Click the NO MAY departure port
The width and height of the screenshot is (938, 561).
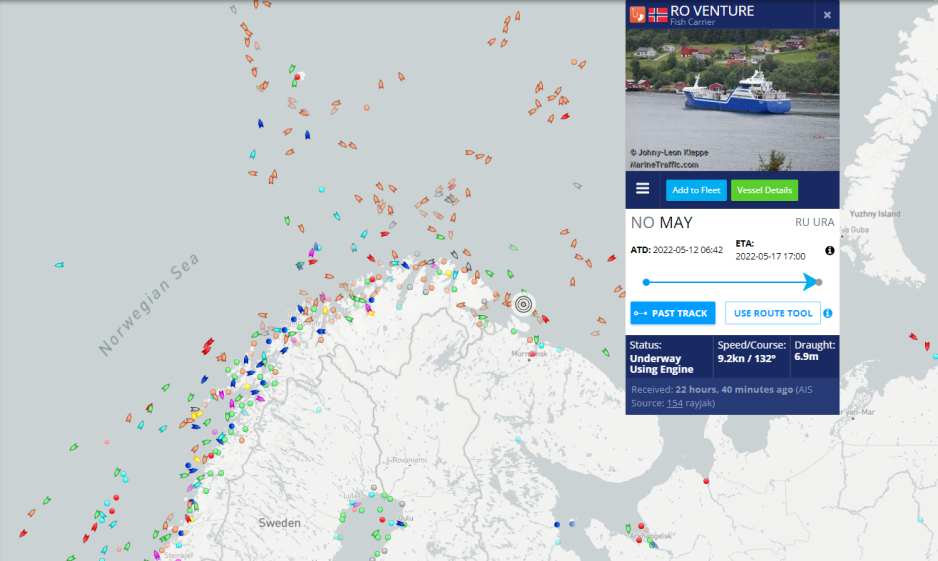tap(661, 223)
